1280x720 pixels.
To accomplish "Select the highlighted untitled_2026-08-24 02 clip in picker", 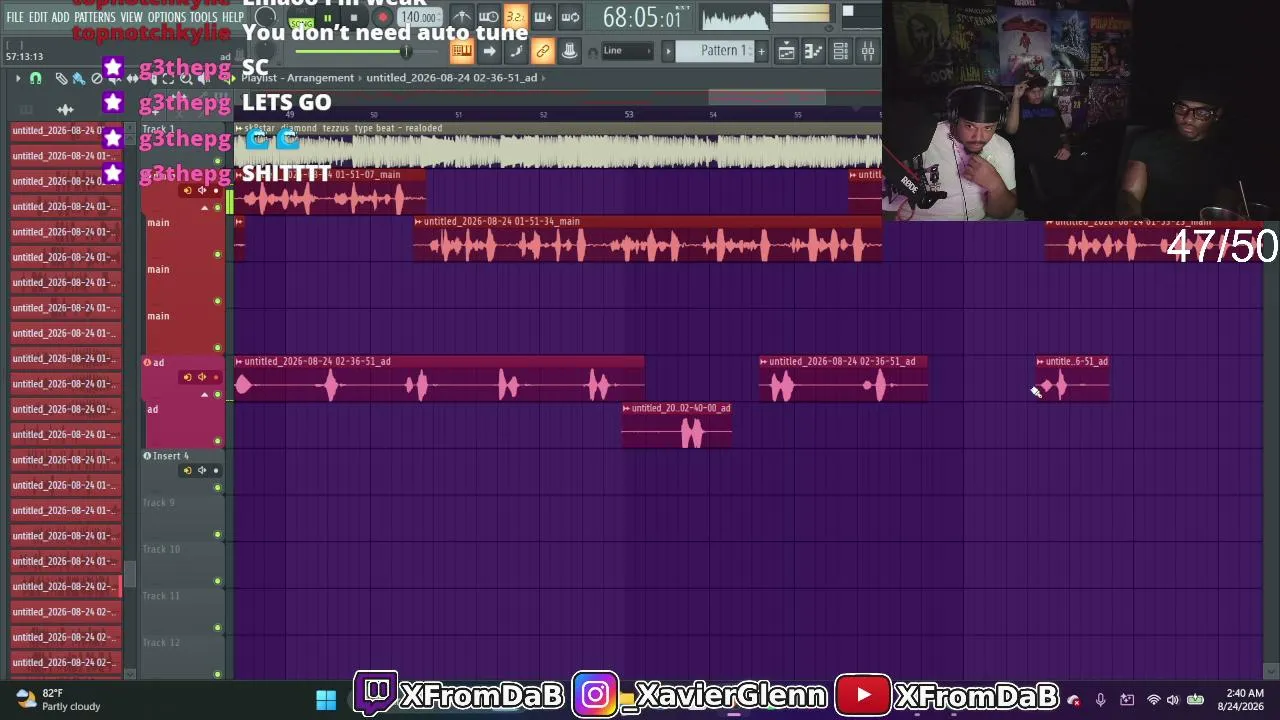I will tap(65, 587).
